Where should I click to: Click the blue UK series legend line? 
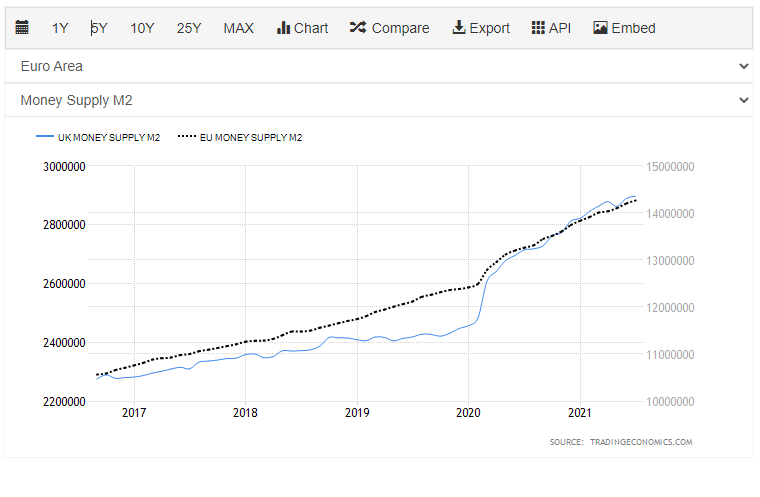45,137
